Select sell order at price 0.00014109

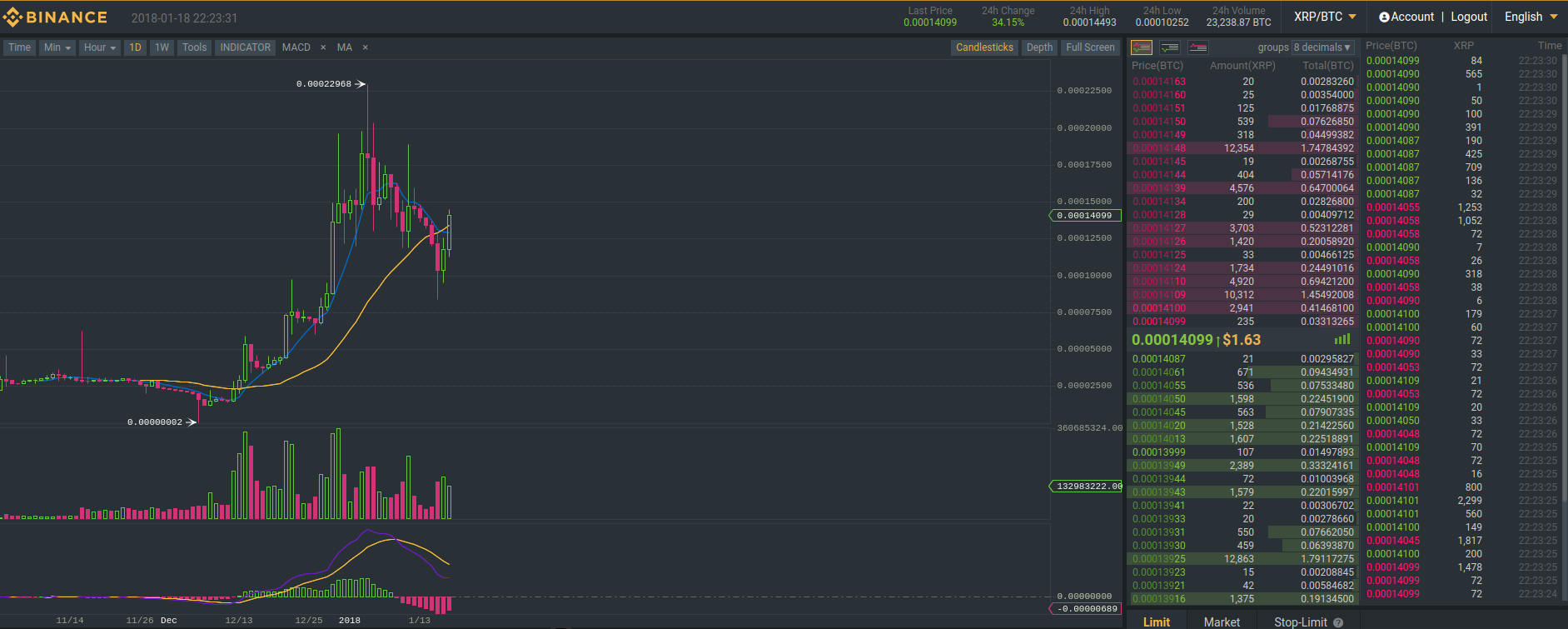[x=1243, y=295]
